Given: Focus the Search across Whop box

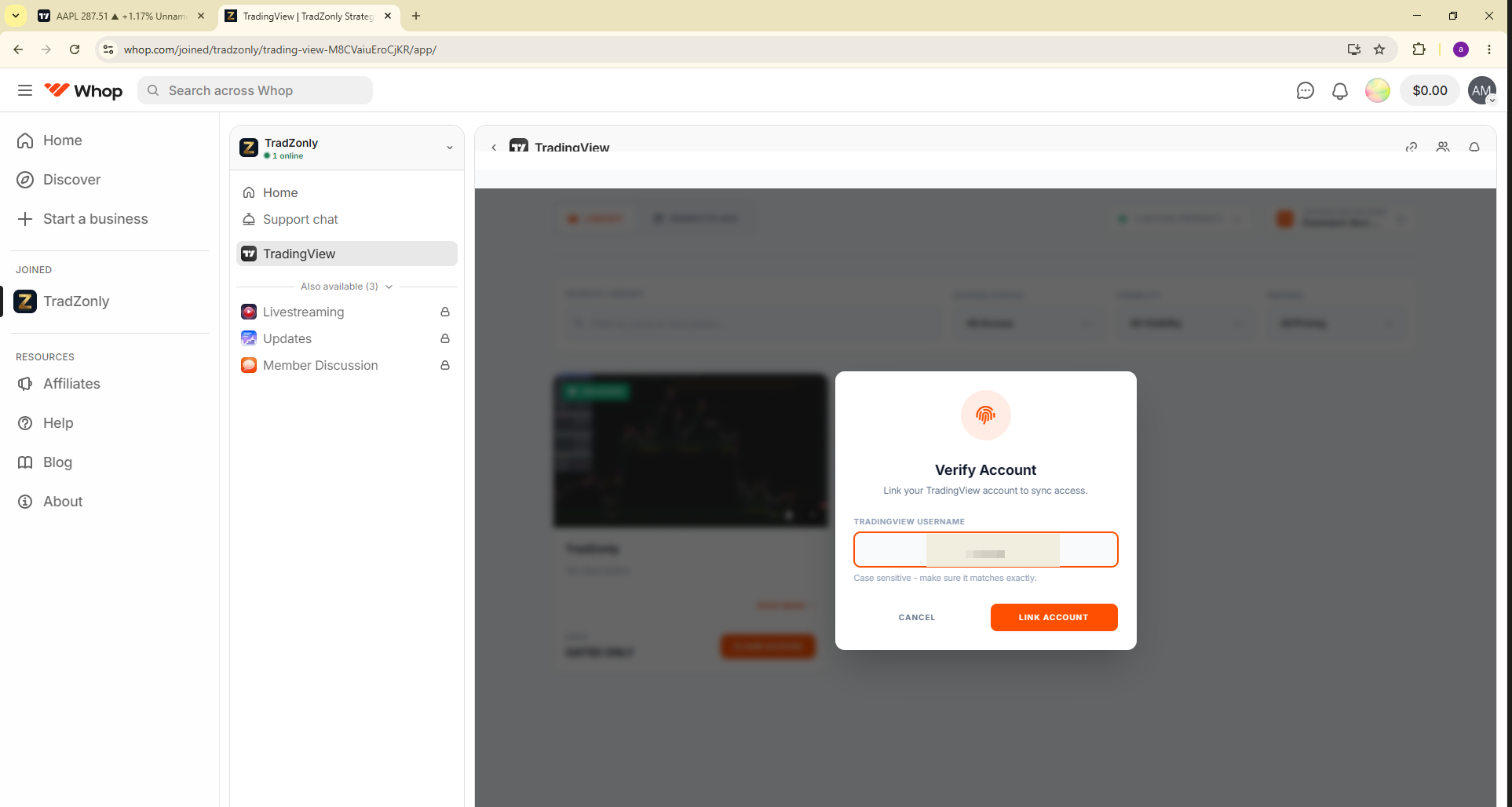Looking at the screenshot, I should (x=255, y=90).
